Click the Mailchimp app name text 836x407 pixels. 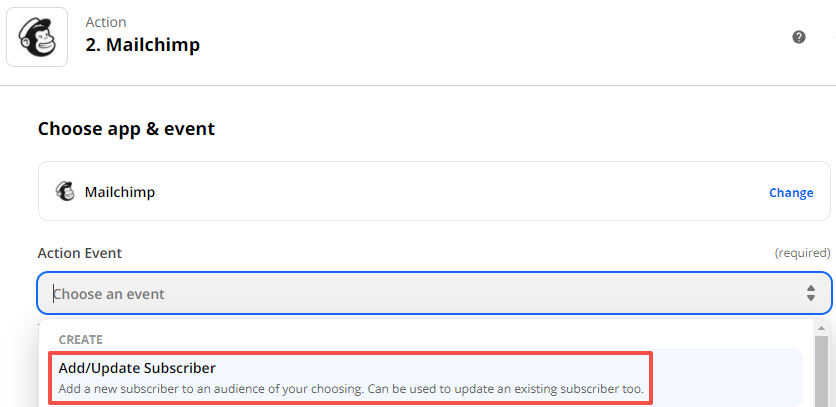pos(119,191)
